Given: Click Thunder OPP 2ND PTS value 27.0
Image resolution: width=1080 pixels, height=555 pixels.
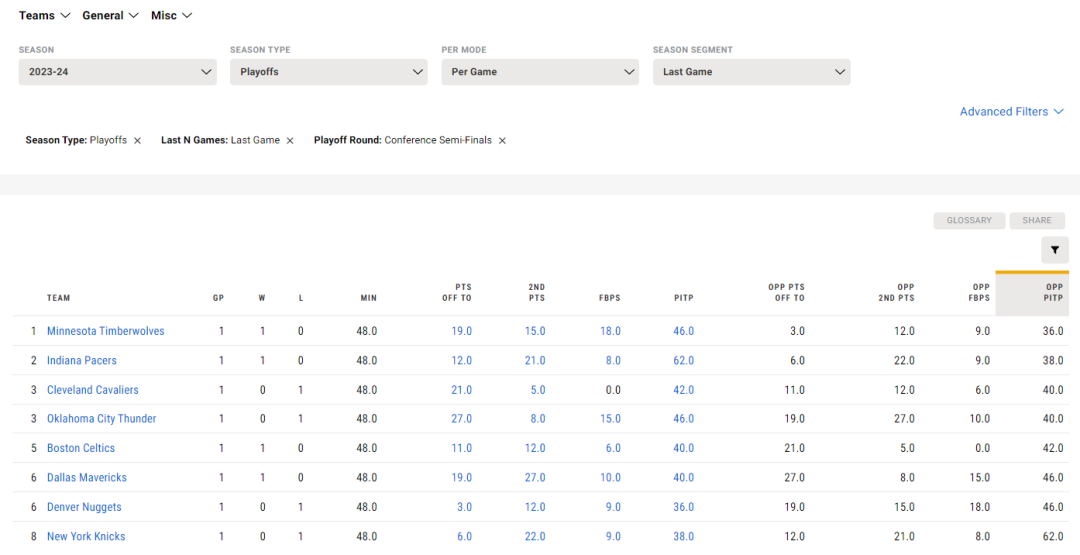Looking at the screenshot, I should 904,419.
